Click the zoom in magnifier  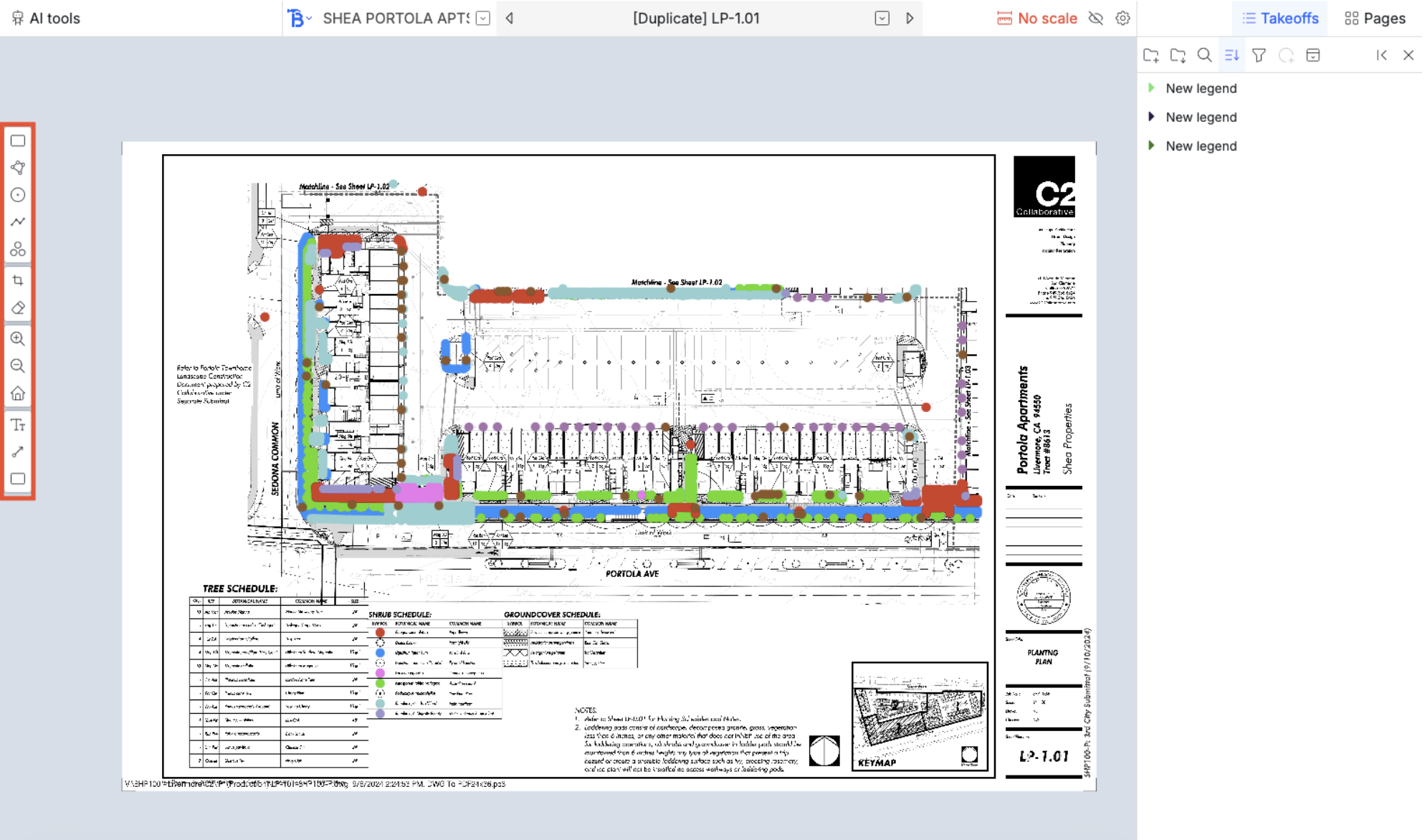(18, 339)
